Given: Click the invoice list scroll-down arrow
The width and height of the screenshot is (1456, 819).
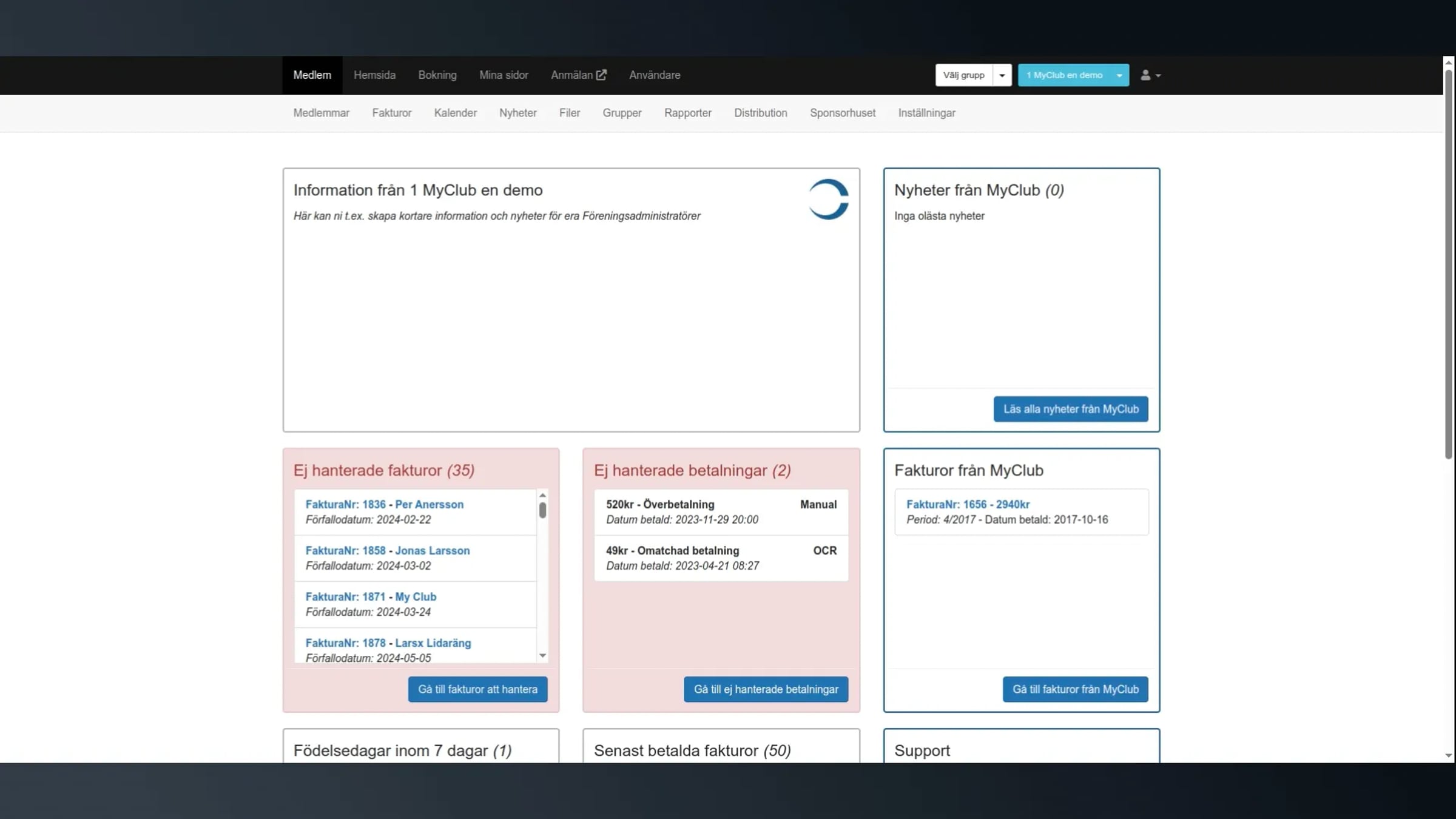Looking at the screenshot, I should (542, 656).
